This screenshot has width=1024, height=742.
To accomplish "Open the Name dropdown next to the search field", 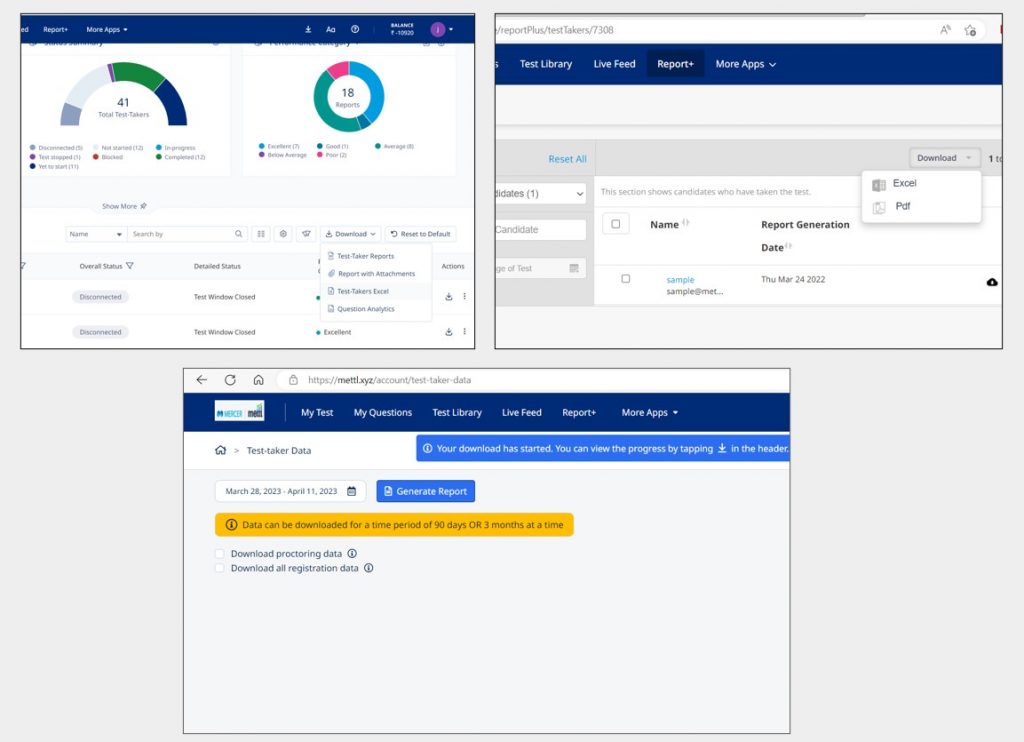I will pos(95,233).
